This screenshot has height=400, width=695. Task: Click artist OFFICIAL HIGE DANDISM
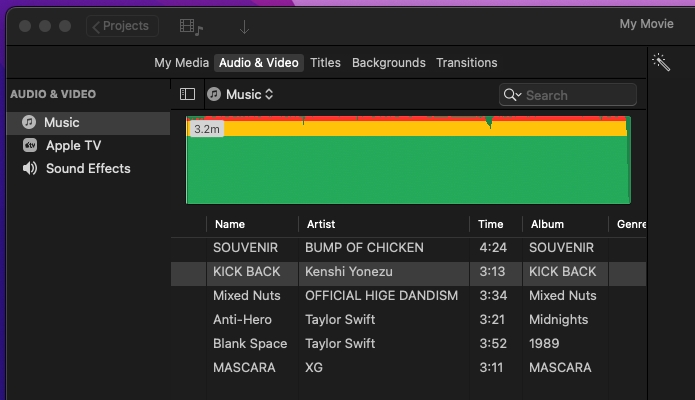(x=381, y=295)
